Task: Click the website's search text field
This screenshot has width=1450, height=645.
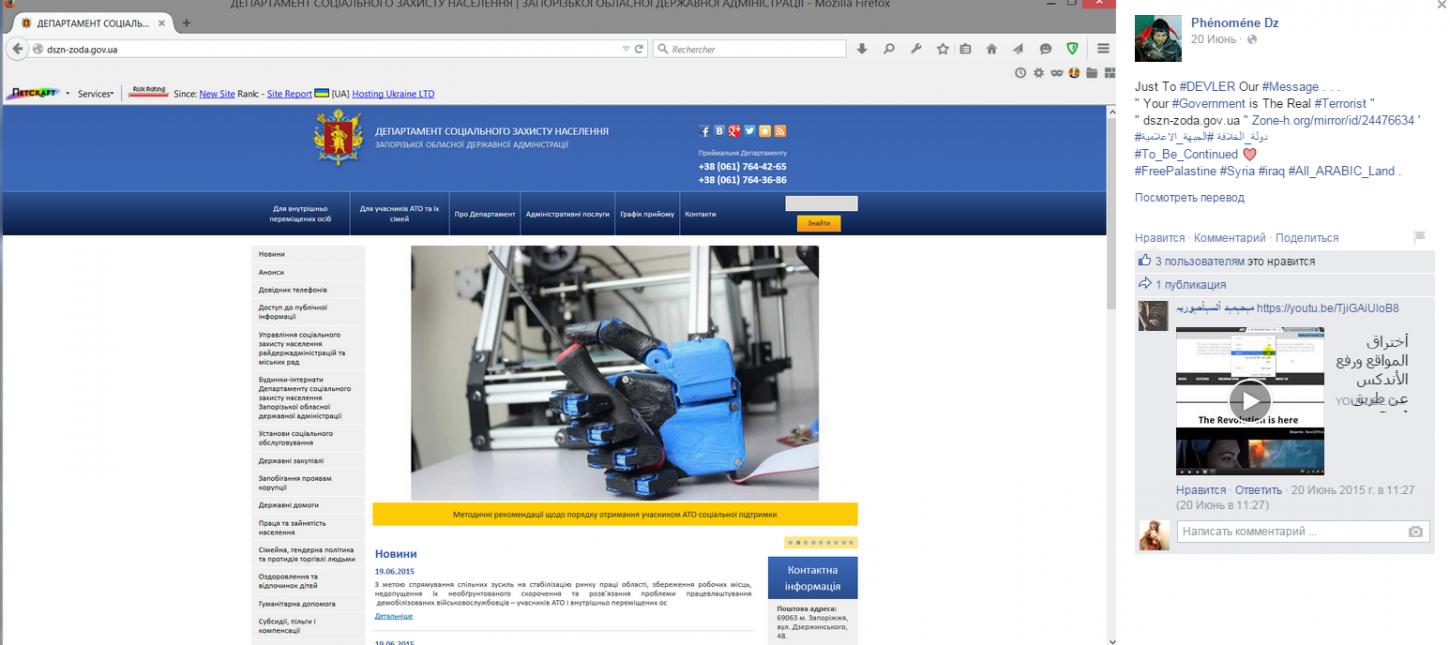Action: (x=821, y=204)
